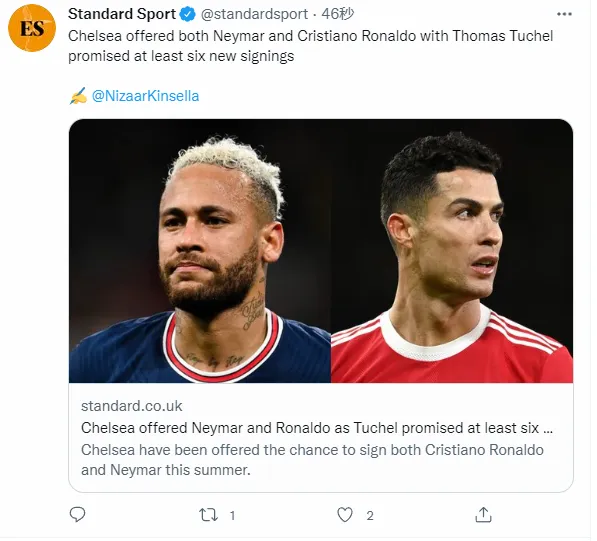Click the tweet text about Chelsea signings
Viewport: 597px width, 541px height.
coord(311,46)
